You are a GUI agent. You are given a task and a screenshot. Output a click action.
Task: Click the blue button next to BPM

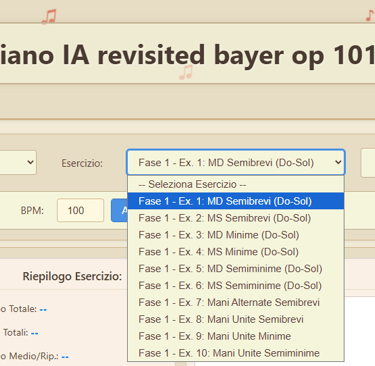(x=120, y=210)
